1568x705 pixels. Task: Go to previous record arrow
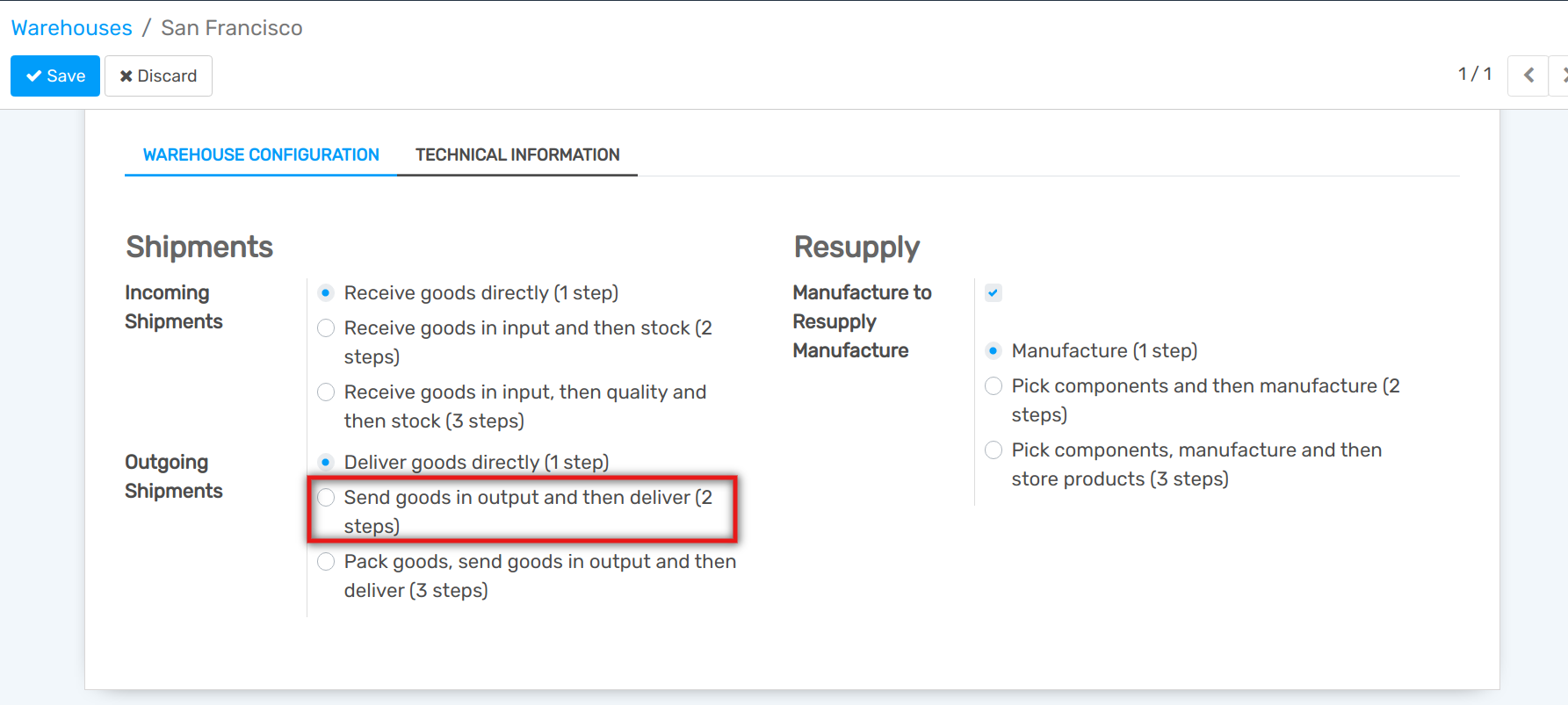[x=1528, y=76]
